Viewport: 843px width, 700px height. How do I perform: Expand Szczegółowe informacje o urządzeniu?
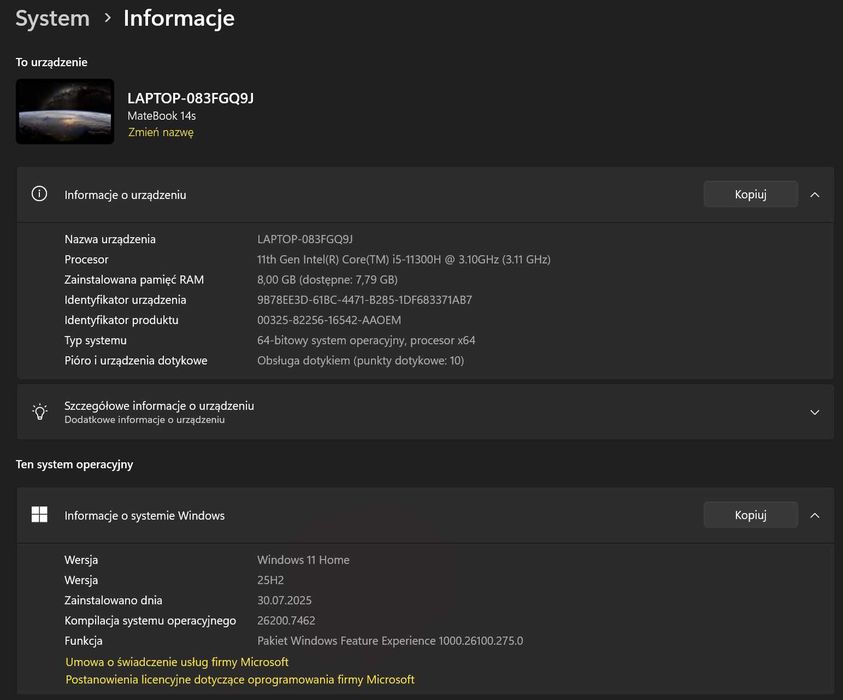pyautogui.click(x=814, y=412)
